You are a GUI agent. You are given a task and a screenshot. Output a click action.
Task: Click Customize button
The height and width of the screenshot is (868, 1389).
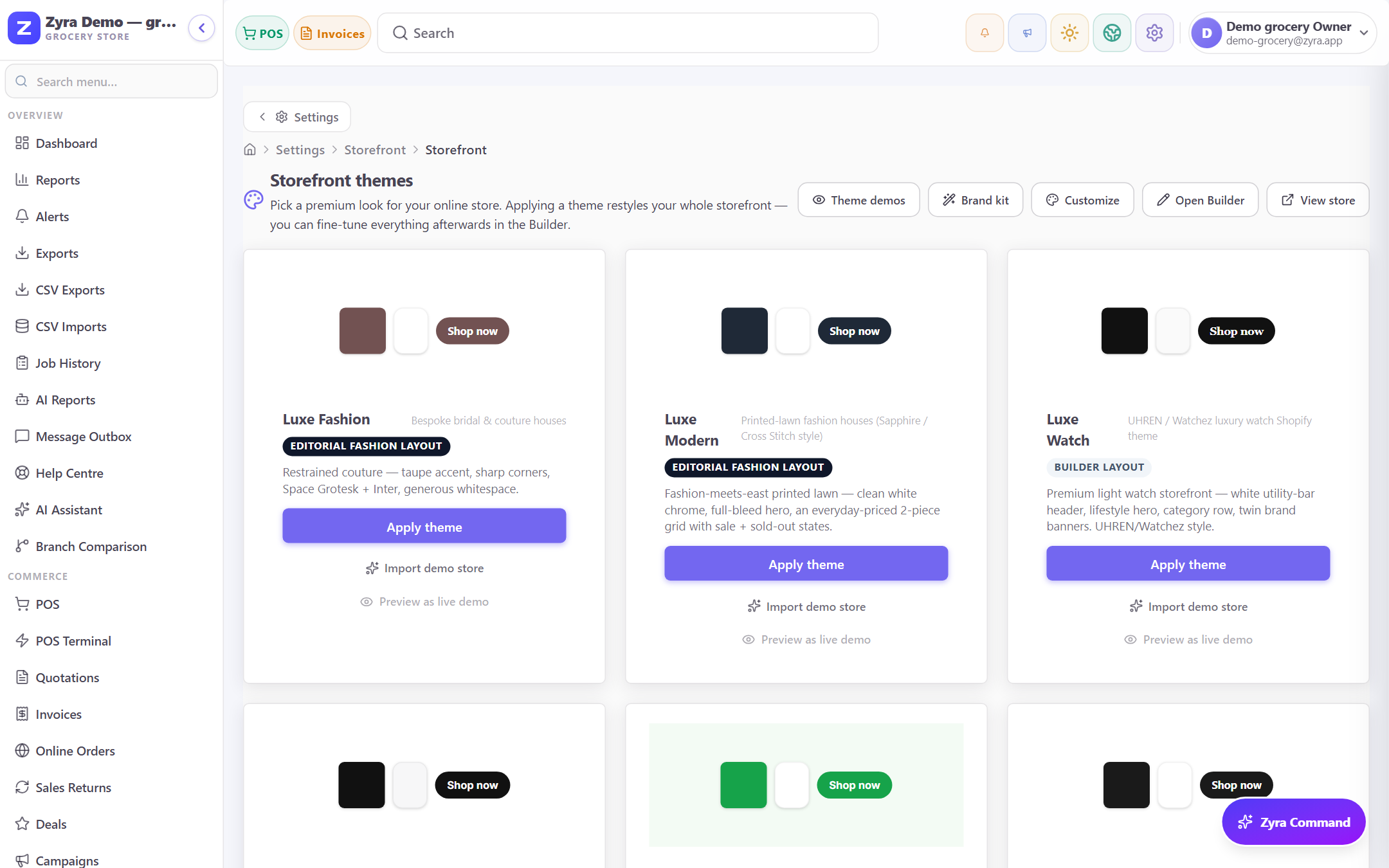coord(1082,200)
